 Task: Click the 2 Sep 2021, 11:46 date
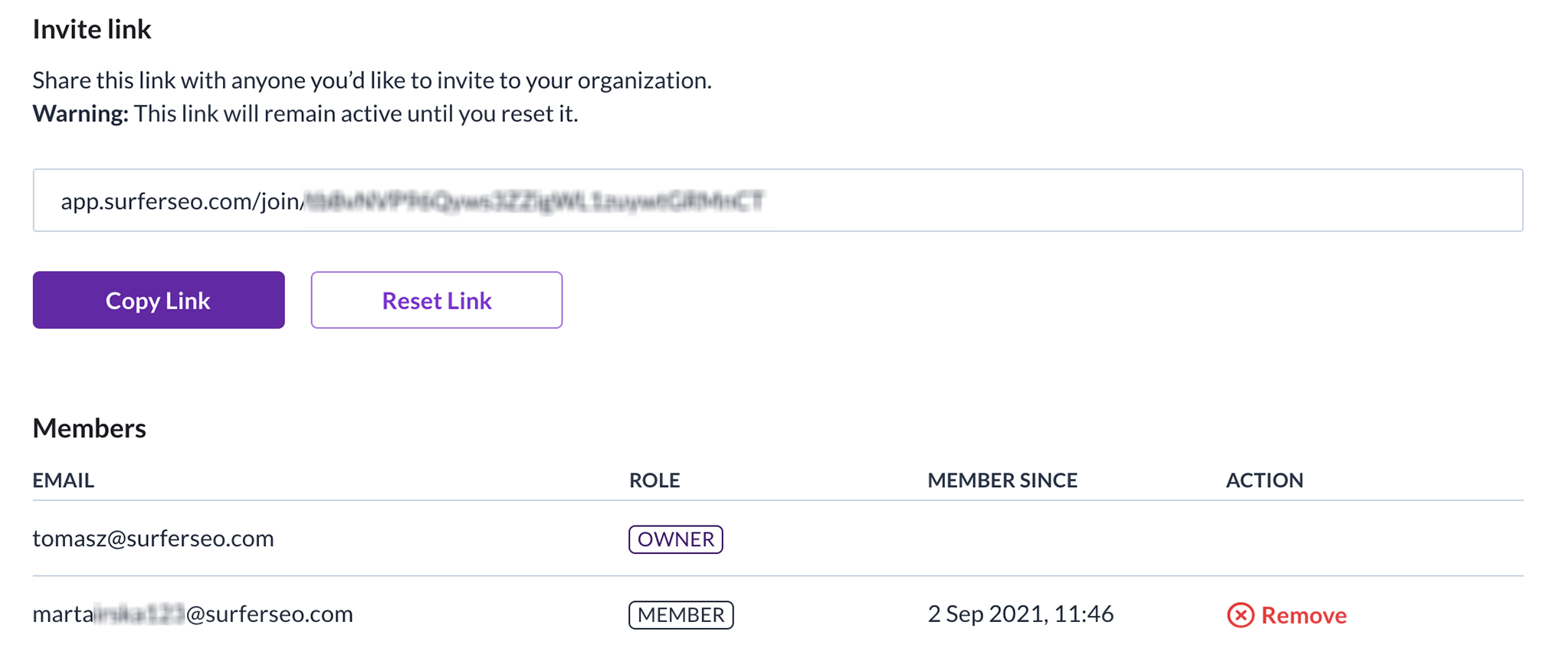tap(1021, 614)
